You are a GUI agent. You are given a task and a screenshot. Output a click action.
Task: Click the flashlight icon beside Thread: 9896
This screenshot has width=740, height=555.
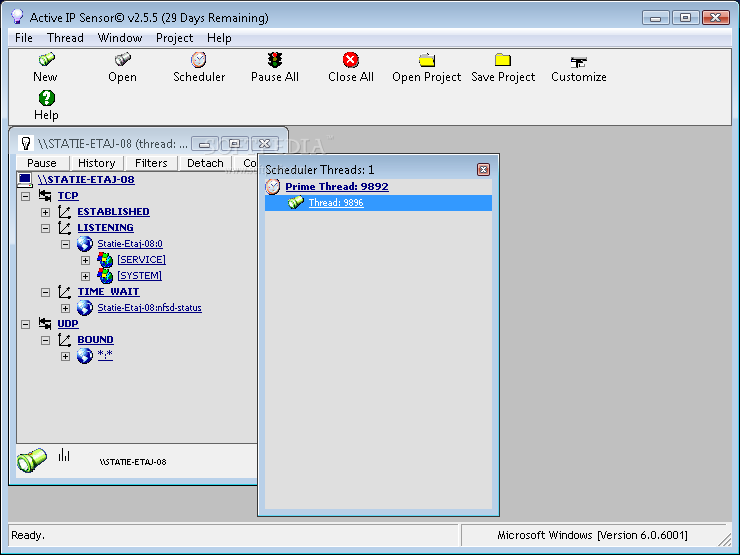click(296, 202)
